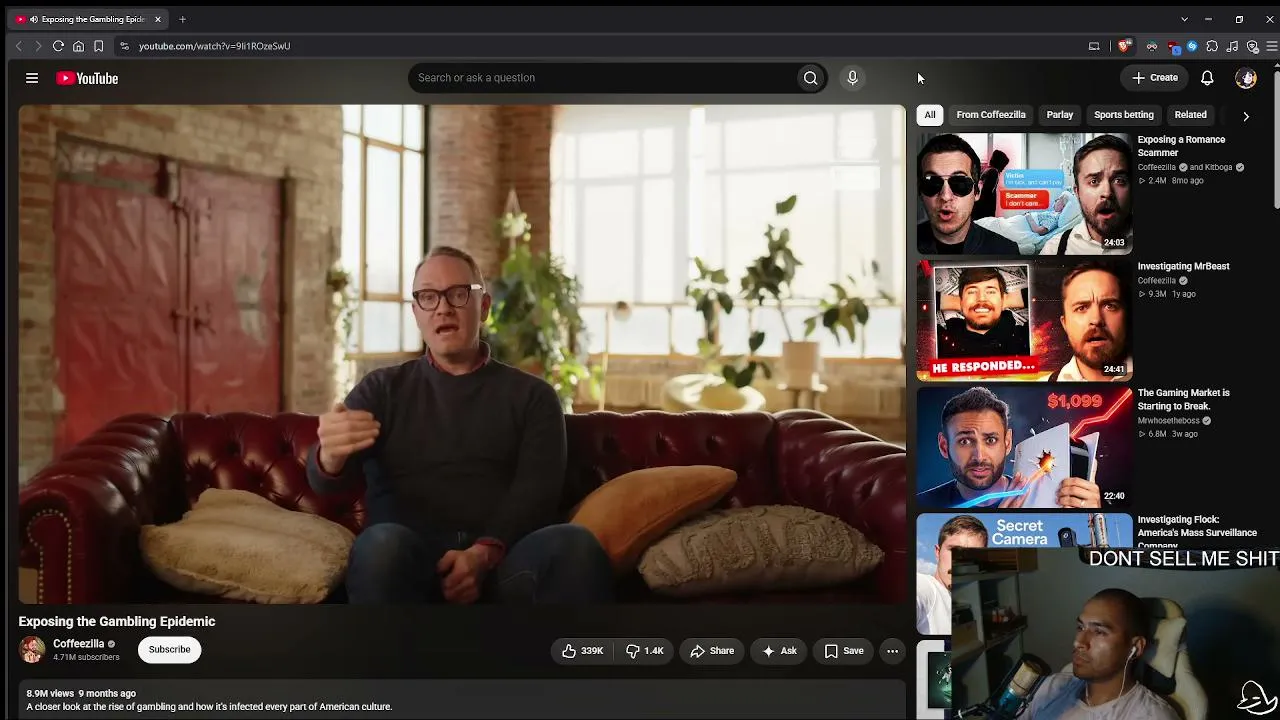Open the Coffeezilla channel name link
The height and width of the screenshot is (720, 1280).
[79, 644]
